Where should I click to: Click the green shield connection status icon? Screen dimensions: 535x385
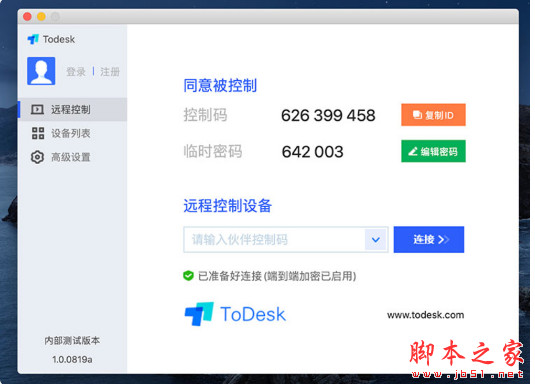(188, 276)
